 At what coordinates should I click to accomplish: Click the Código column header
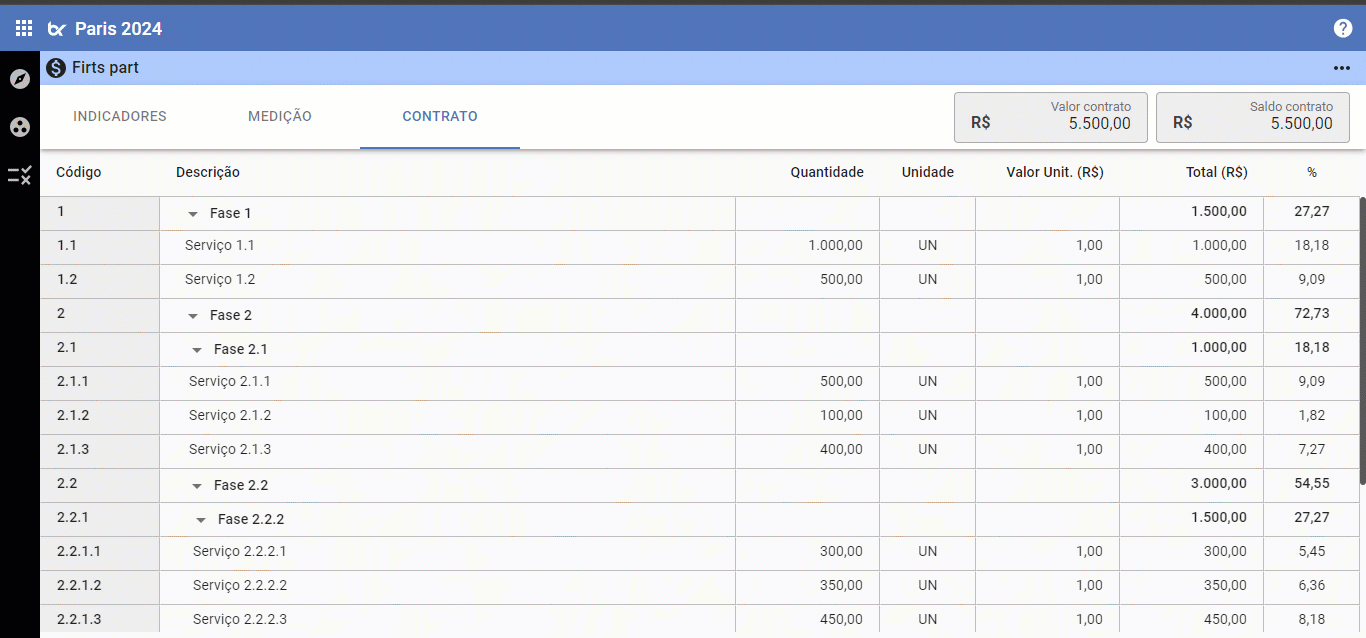point(79,172)
